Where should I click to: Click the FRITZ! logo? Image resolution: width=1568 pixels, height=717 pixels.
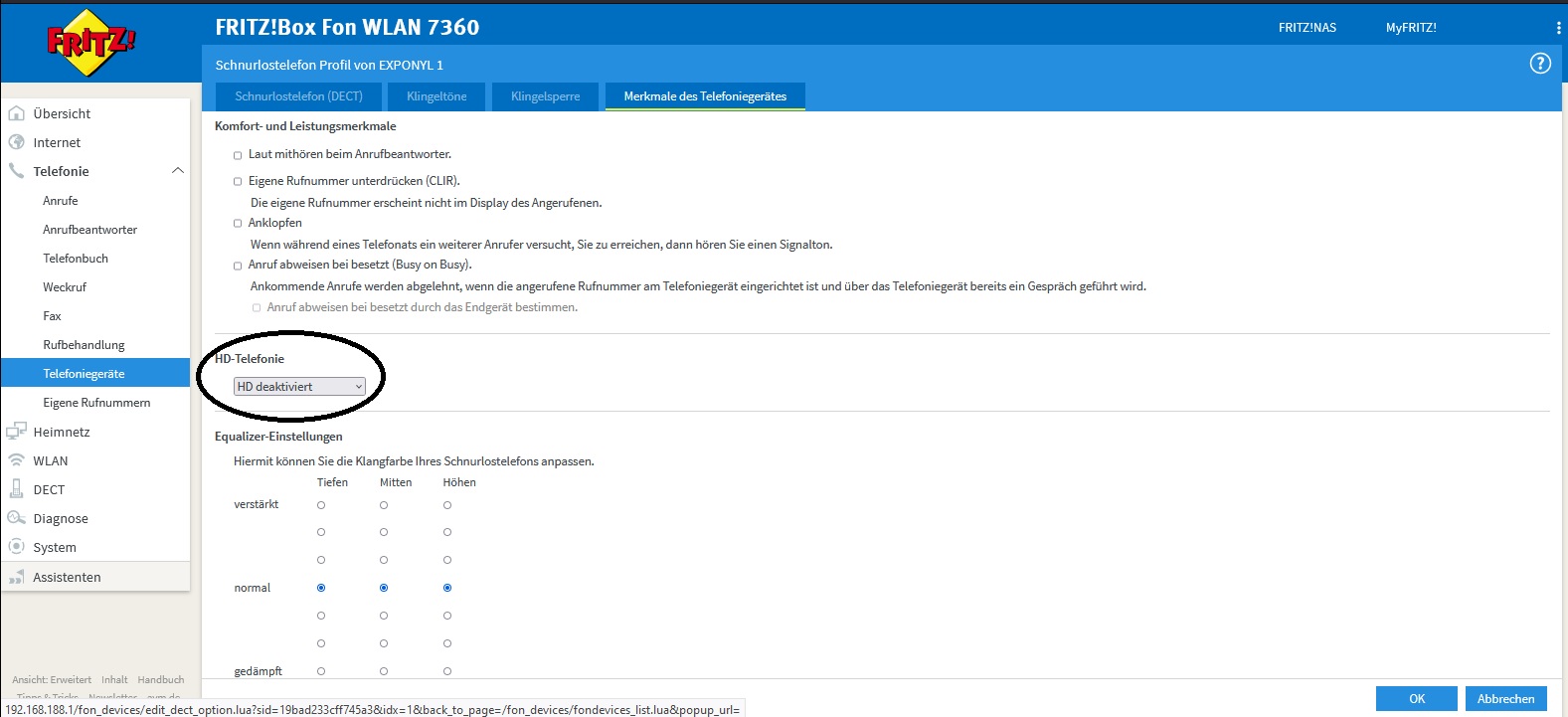[91, 43]
